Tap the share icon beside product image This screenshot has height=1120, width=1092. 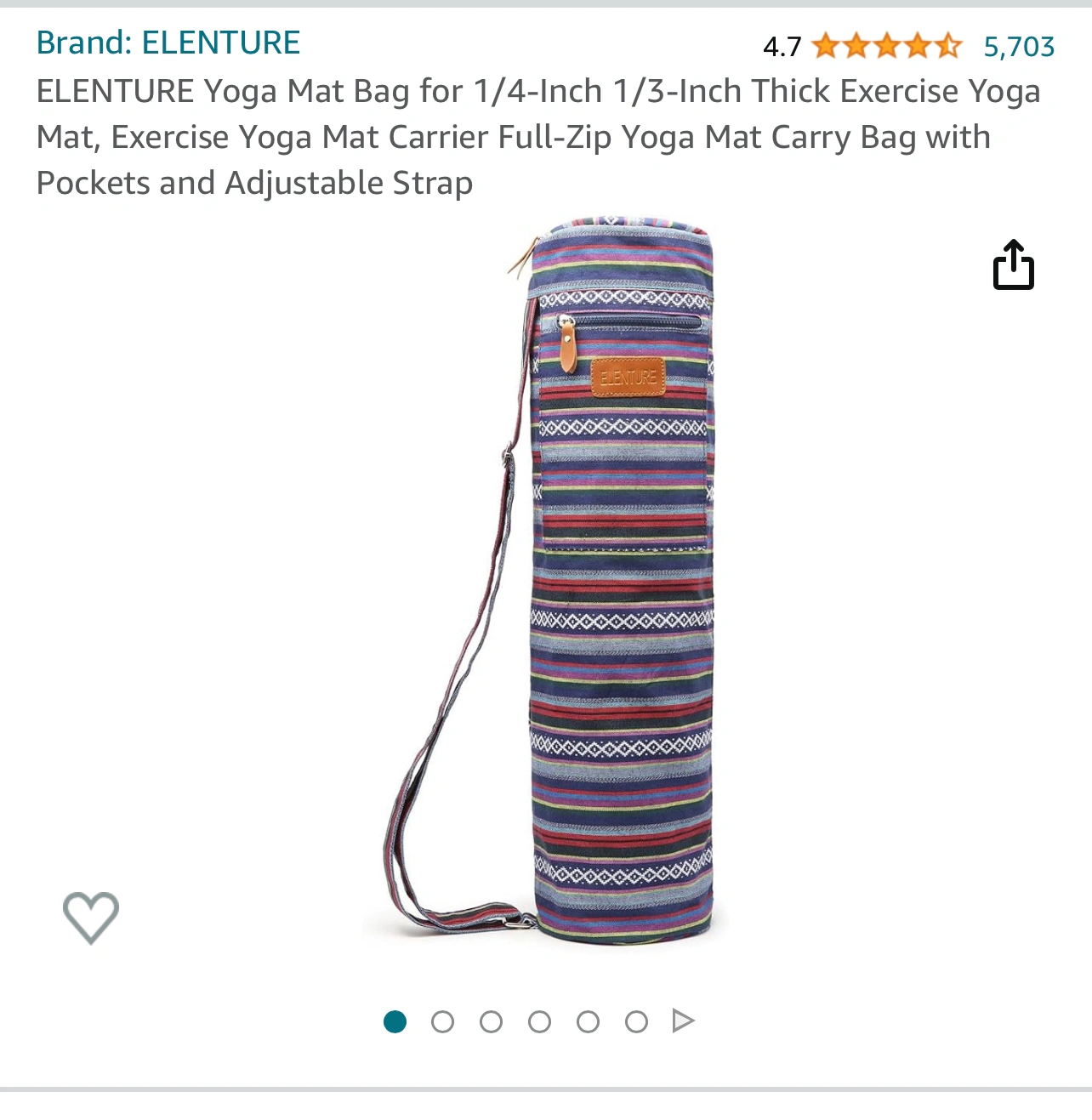click(x=1014, y=264)
